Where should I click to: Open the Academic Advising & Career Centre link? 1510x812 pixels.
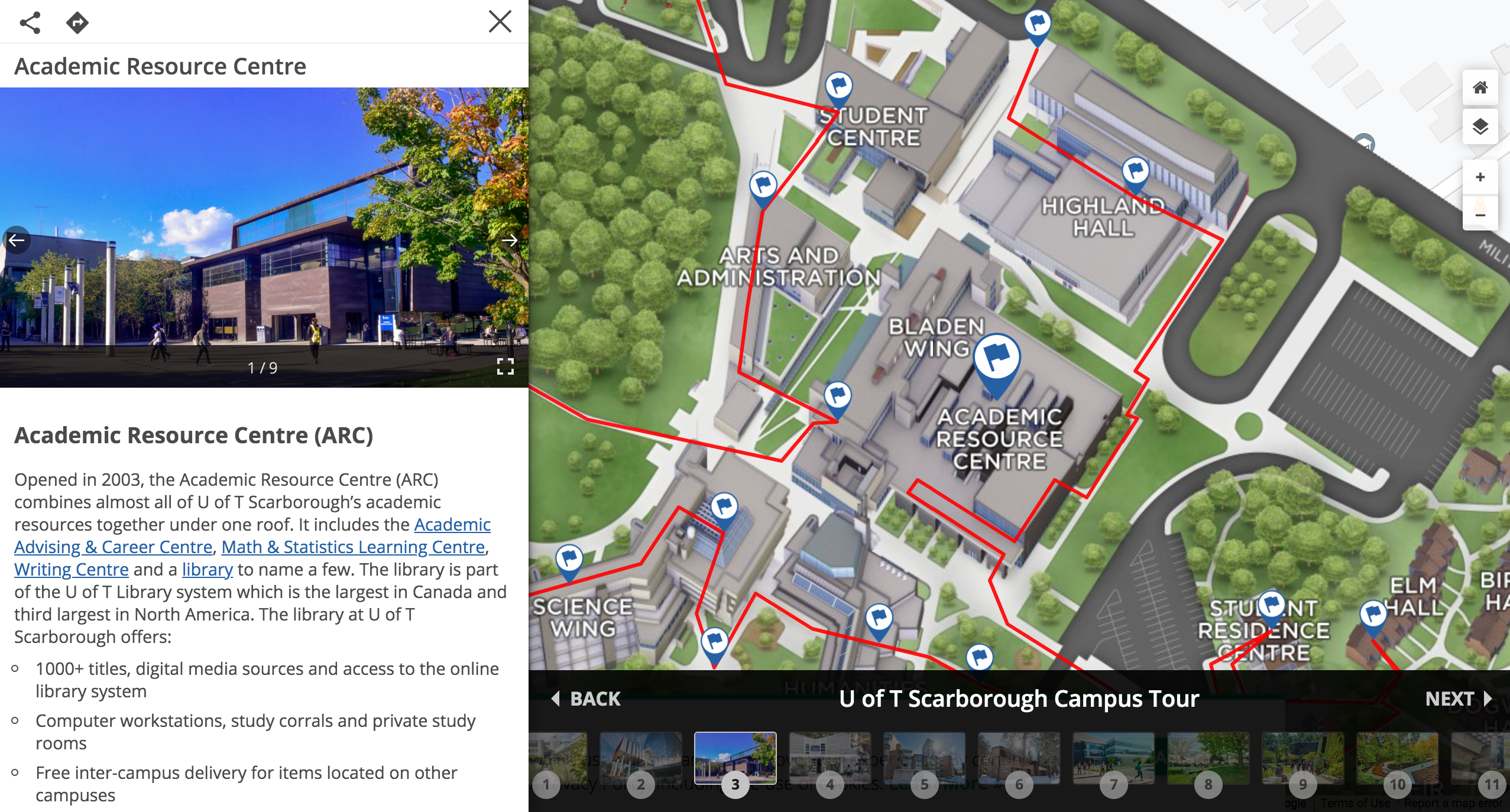tap(252, 535)
